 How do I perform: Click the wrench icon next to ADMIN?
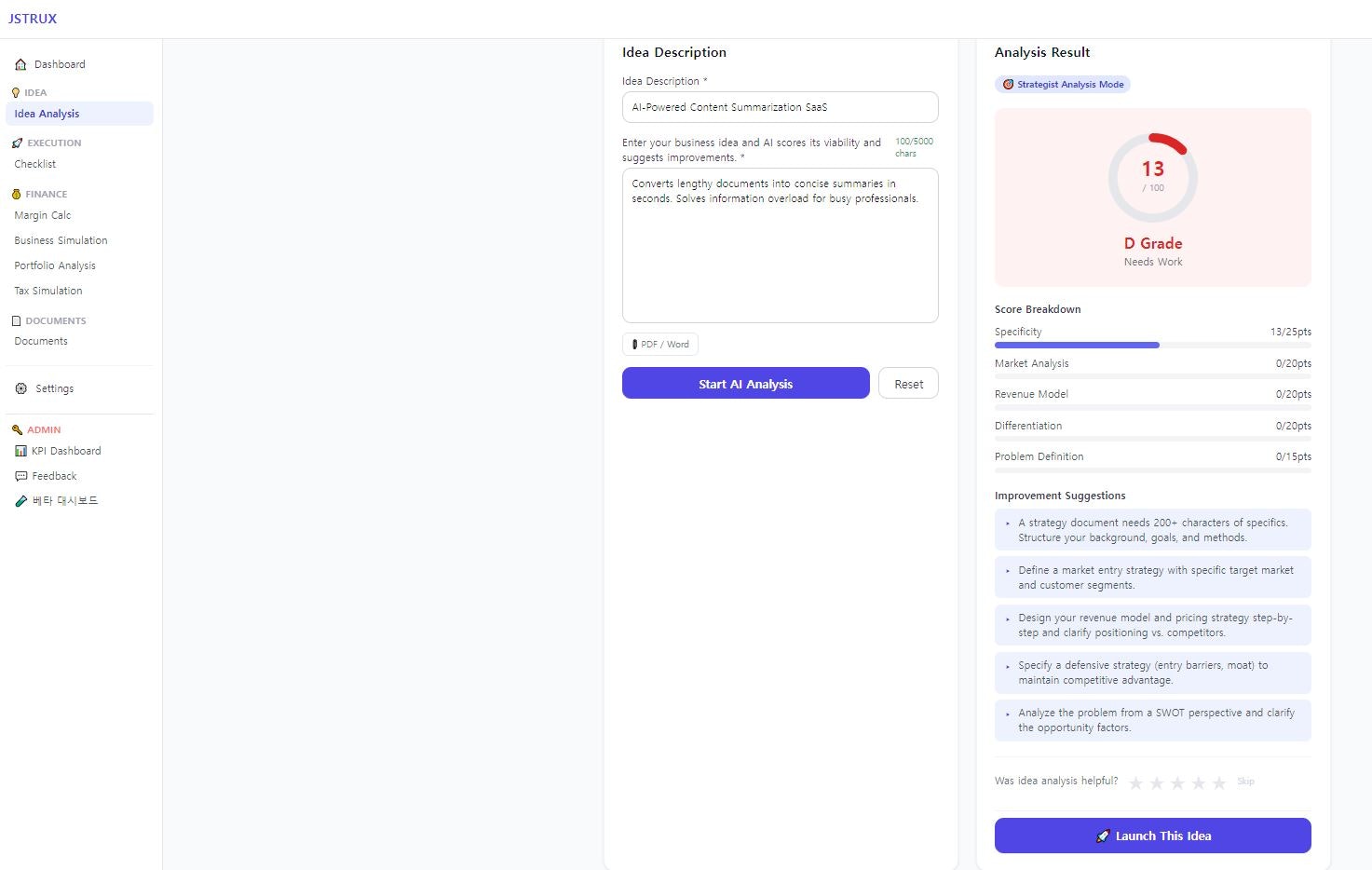[16, 429]
